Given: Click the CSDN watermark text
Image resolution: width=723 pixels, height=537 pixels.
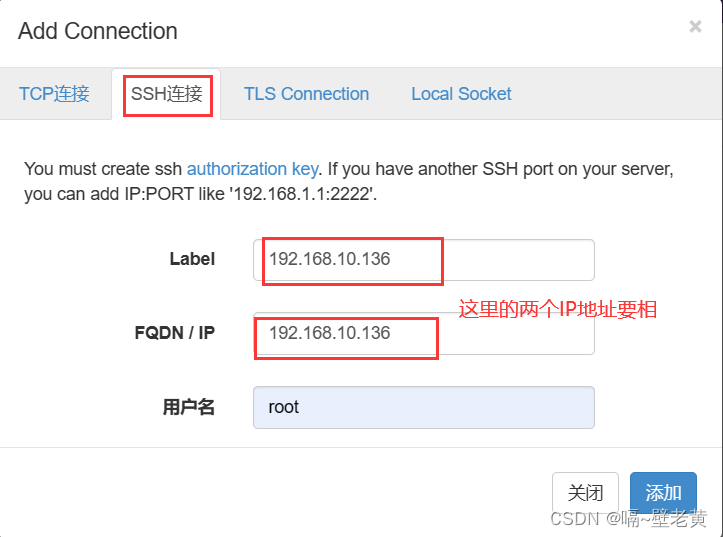Looking at the screenshot, I should tap(628, 519).
